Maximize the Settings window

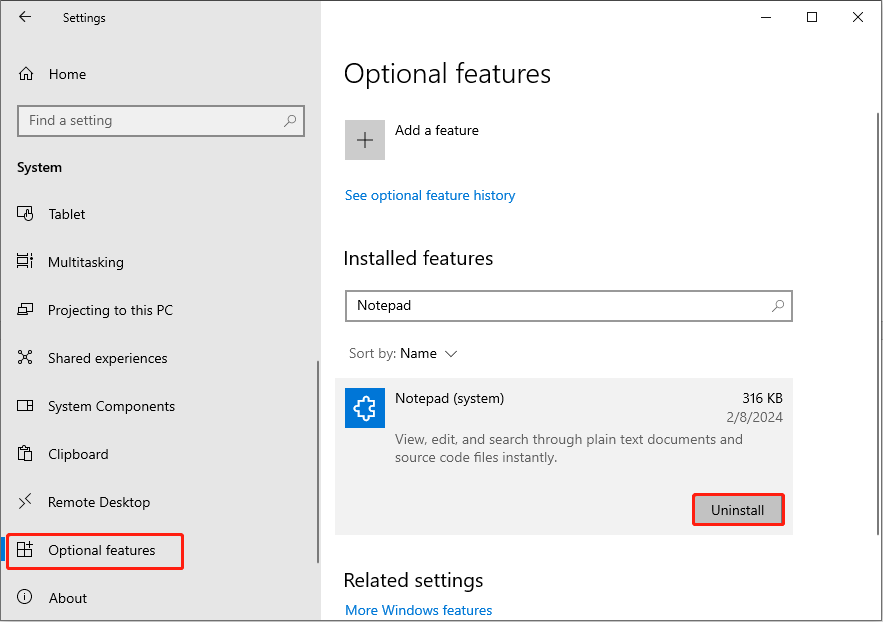coord(812,17)
